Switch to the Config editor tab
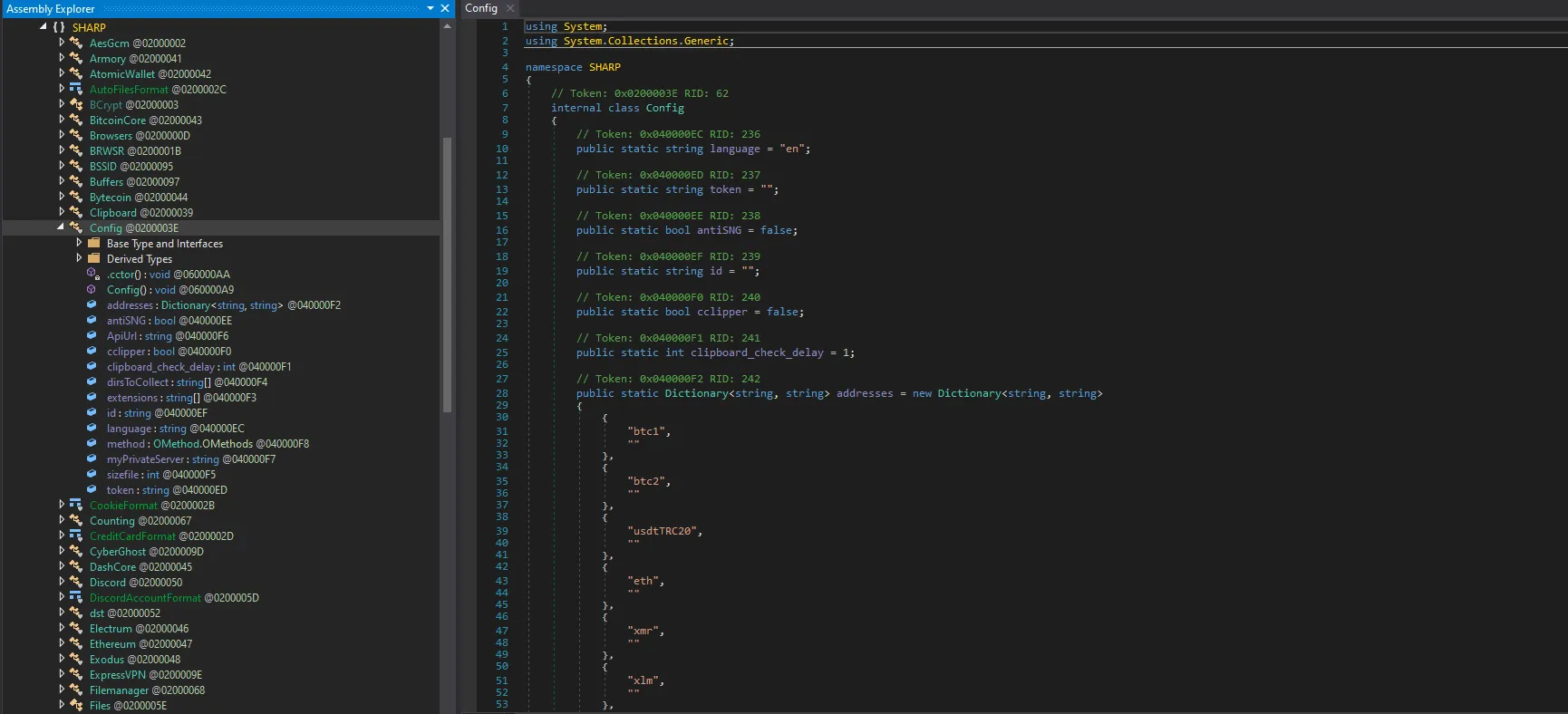Image resolution: width=1568 pixels, height=714 pixels. point(481,8)
